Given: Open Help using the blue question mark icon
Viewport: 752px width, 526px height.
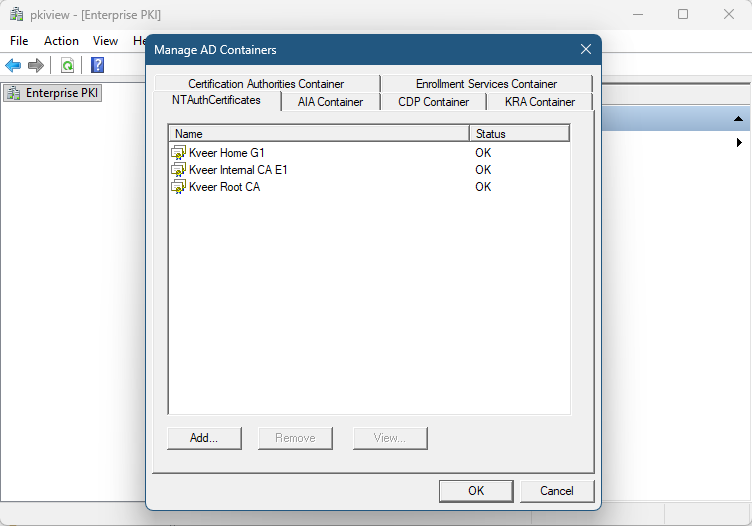Looking at the screenshot, I should pyautogui.click(x=97, y=65).
